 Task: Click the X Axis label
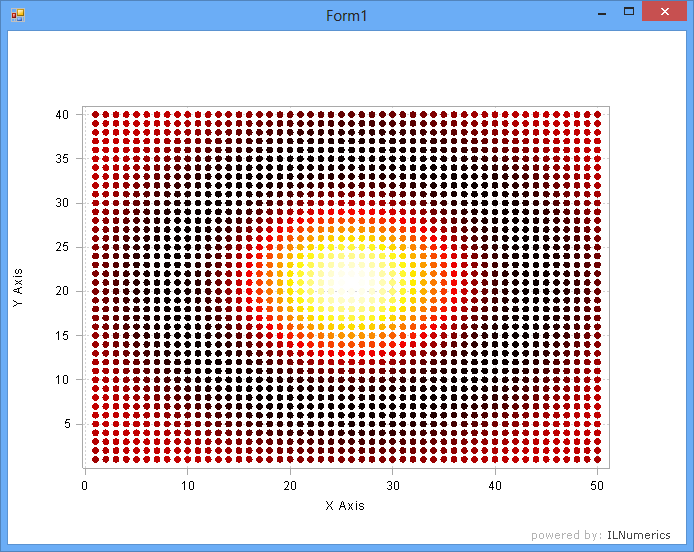coord(345,506)
